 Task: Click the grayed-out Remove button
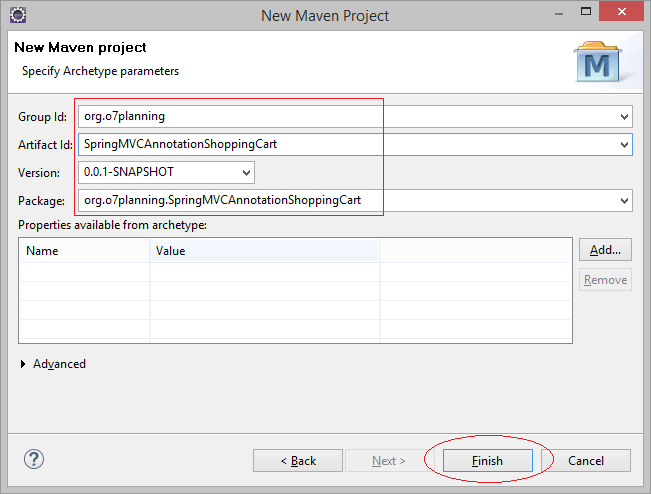605,280
